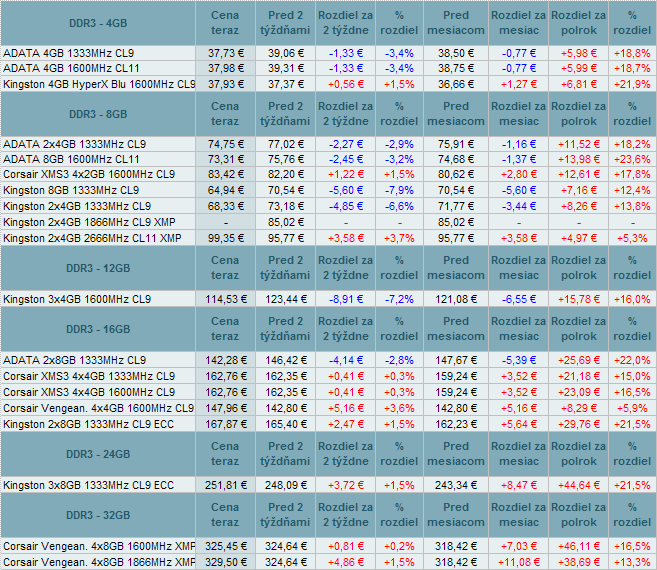Click the current price 114,53 €
657x570 pixels.
(226, 299)
